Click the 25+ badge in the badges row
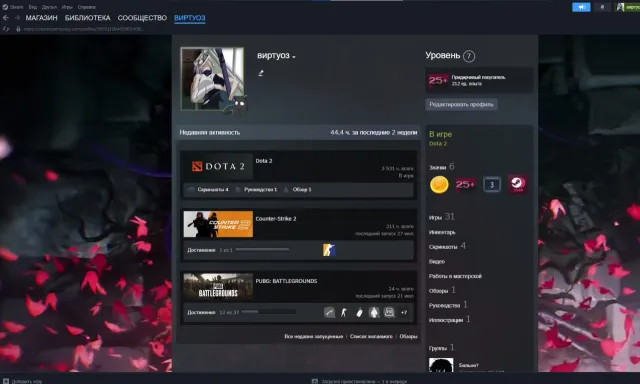Image resolution: width=640 pixels, height=384 pixels. coord(465,184)
